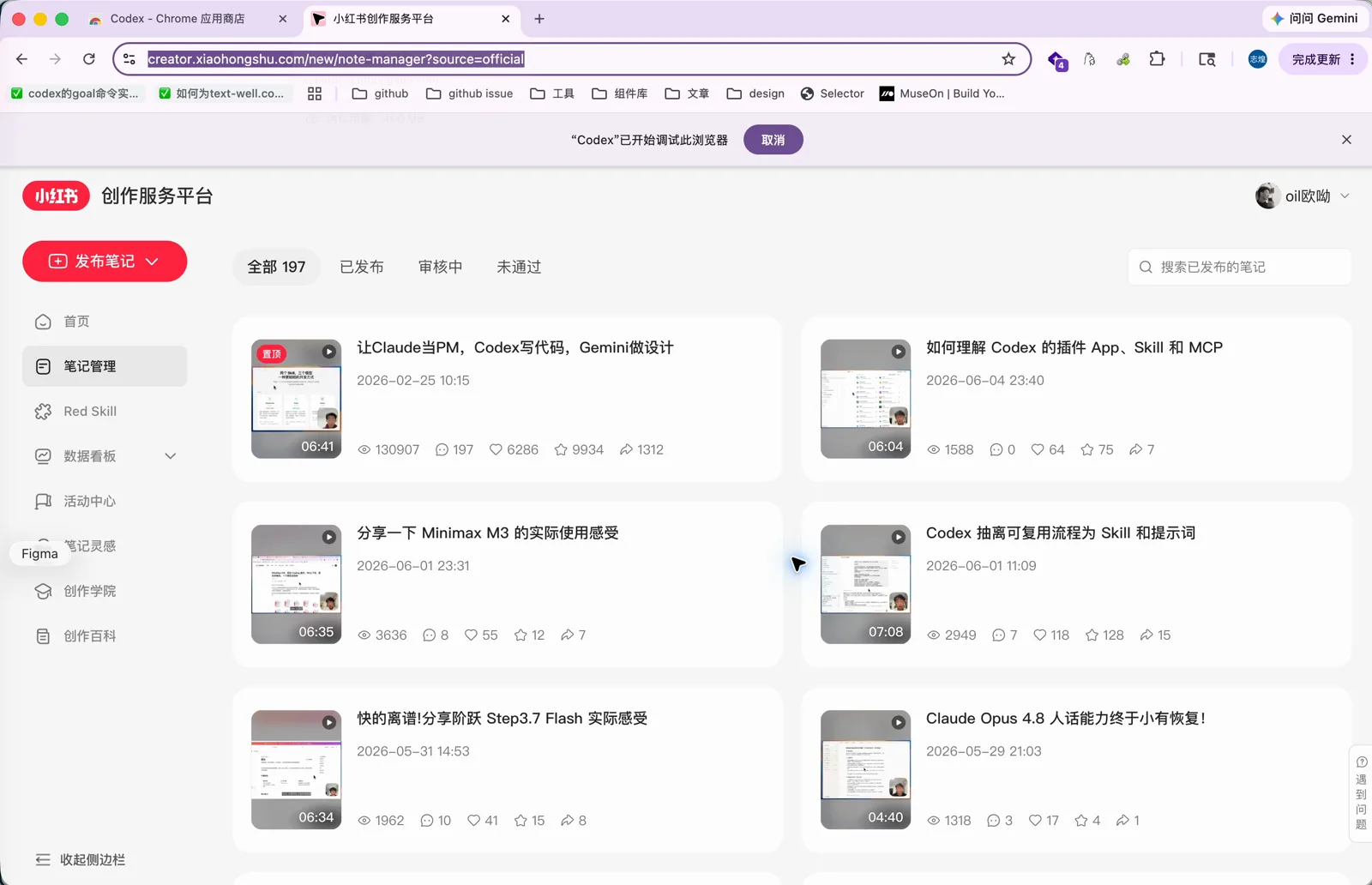Image resolution: width=1372 pixels, height=885 pixels.
Task: Click 取消 to cancel Codex debugging
Action: [x=773, y=140]
